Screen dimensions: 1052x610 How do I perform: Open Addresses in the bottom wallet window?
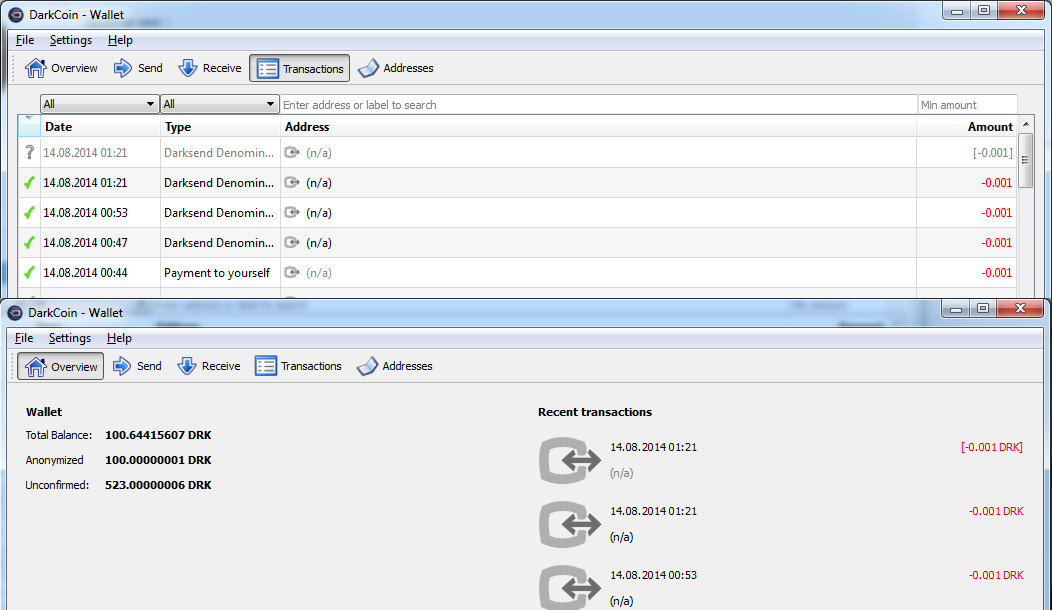[394, 366]
